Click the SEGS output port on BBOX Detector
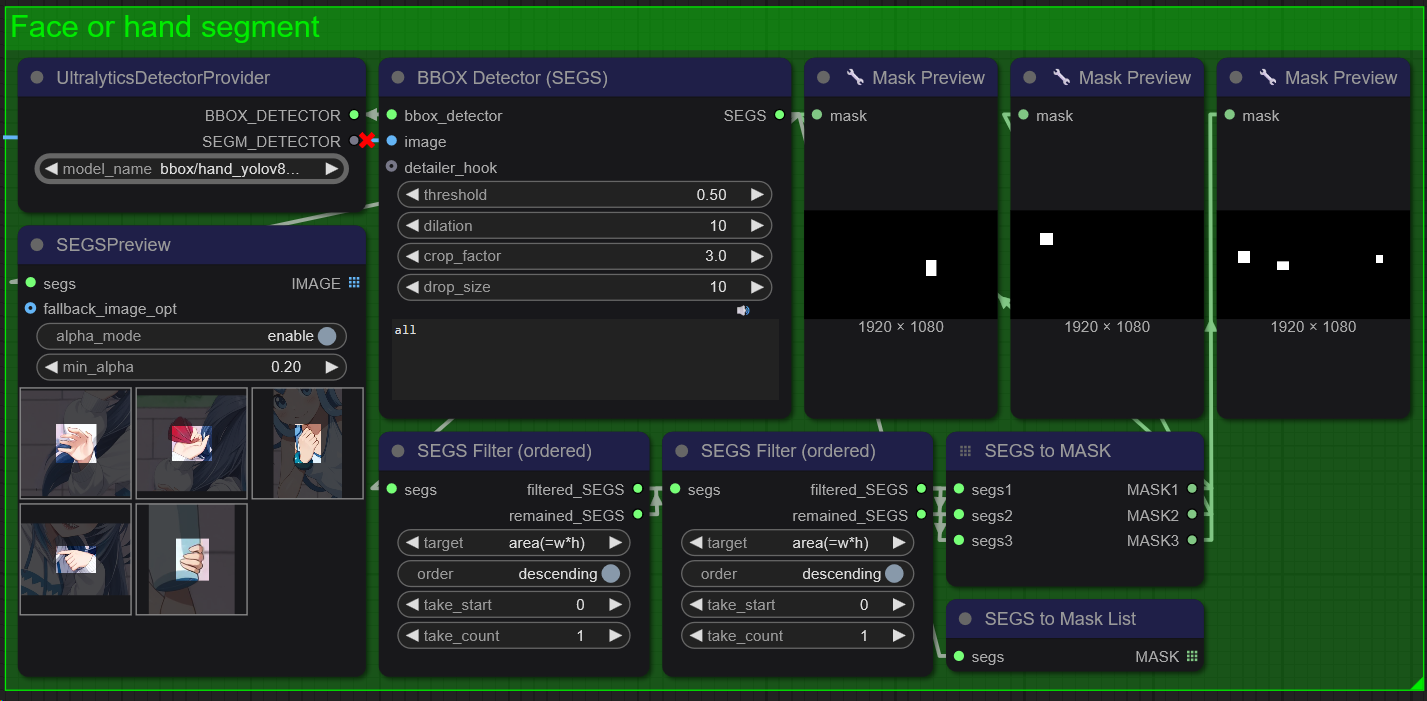This screenshot has height=701, width=1427. 779,116
